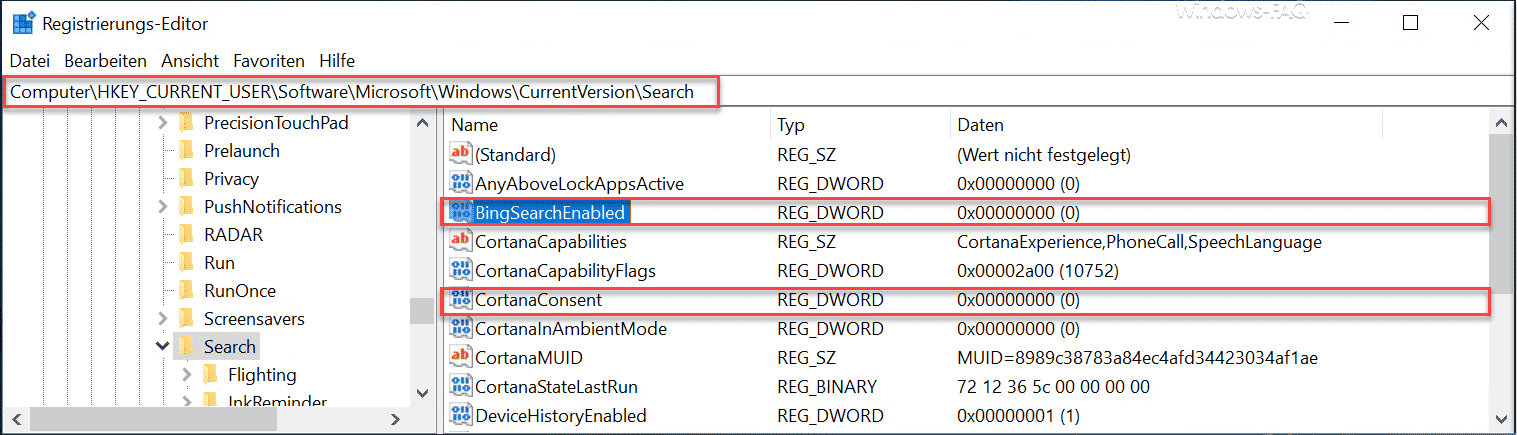Expand the Screensavers key
1517x435 pixels.
coord(162,319)
